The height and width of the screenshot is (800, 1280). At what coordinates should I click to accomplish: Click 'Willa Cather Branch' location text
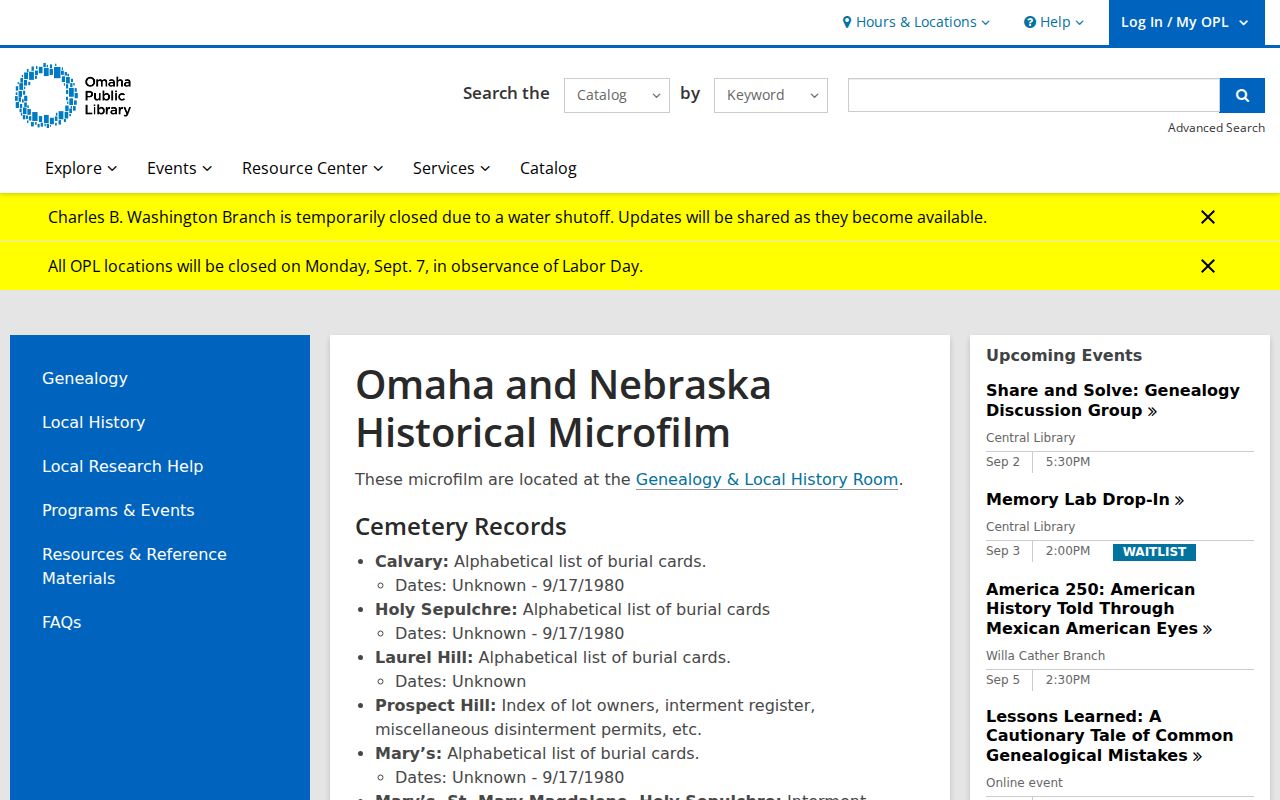point(1045,656)
